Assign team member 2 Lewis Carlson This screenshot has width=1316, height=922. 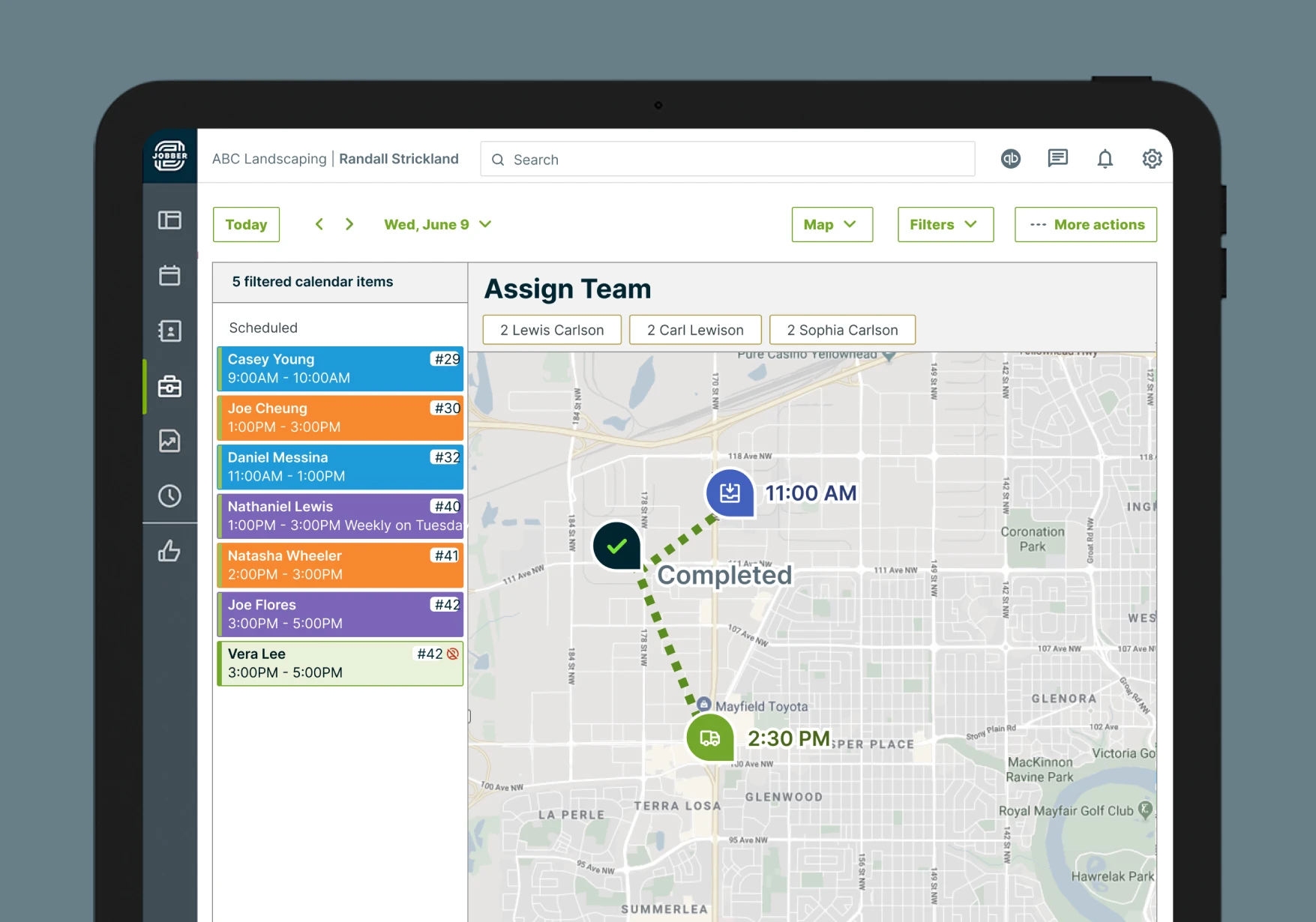(552, 330)
